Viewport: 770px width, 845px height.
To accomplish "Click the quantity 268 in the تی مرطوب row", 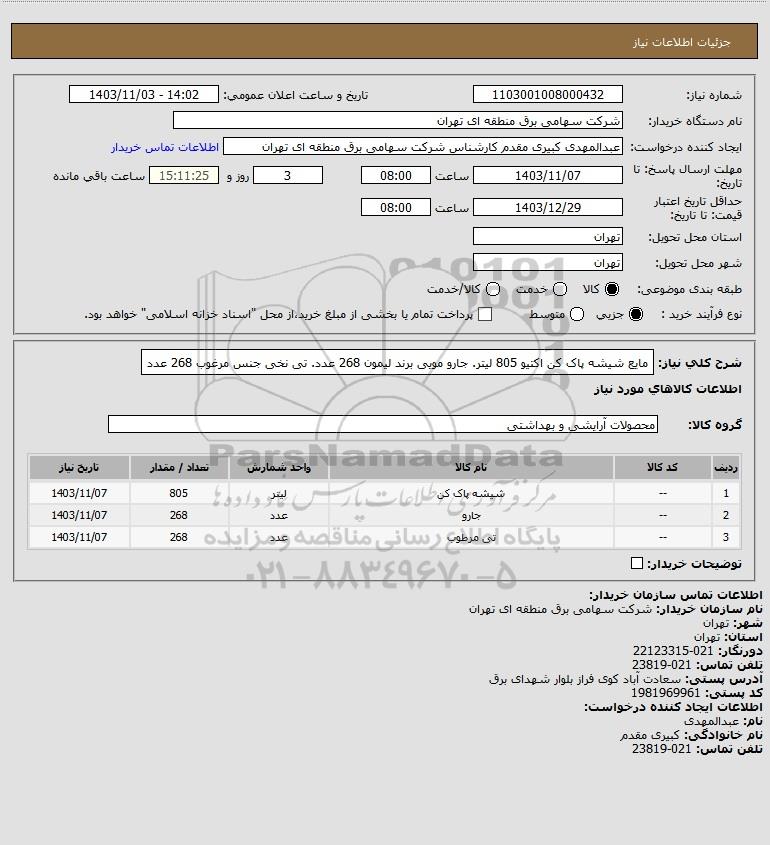I will [178, 537].
